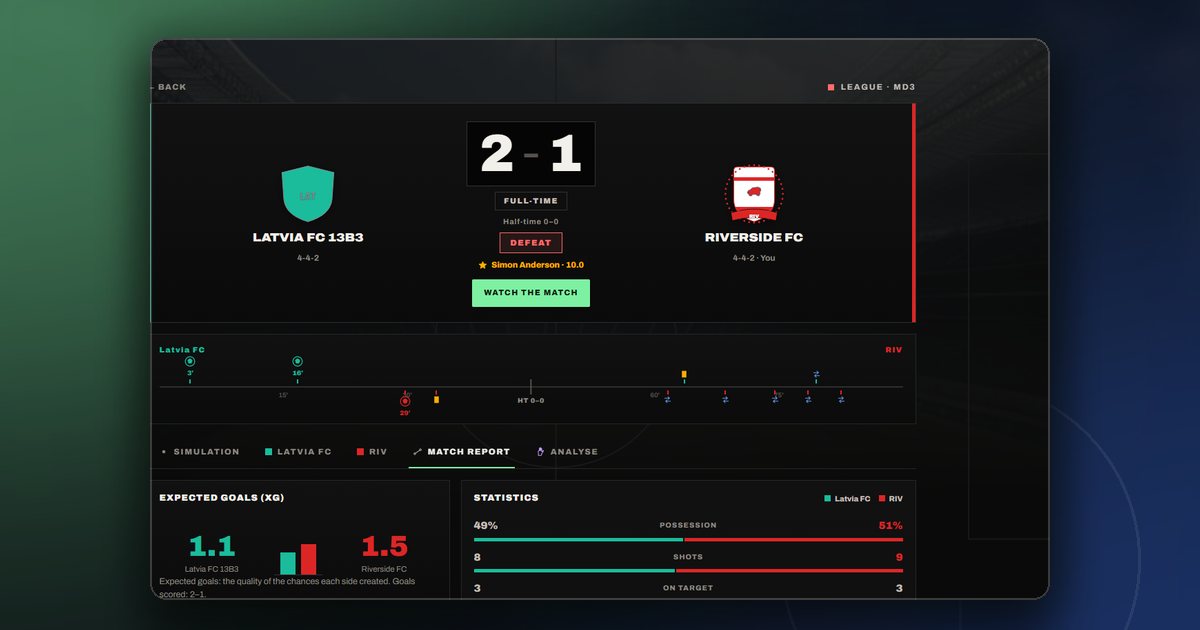The height and width of the screenshot is (630, 1200).
Task: Click the red square on RIV tab
Action: point(360,452)
